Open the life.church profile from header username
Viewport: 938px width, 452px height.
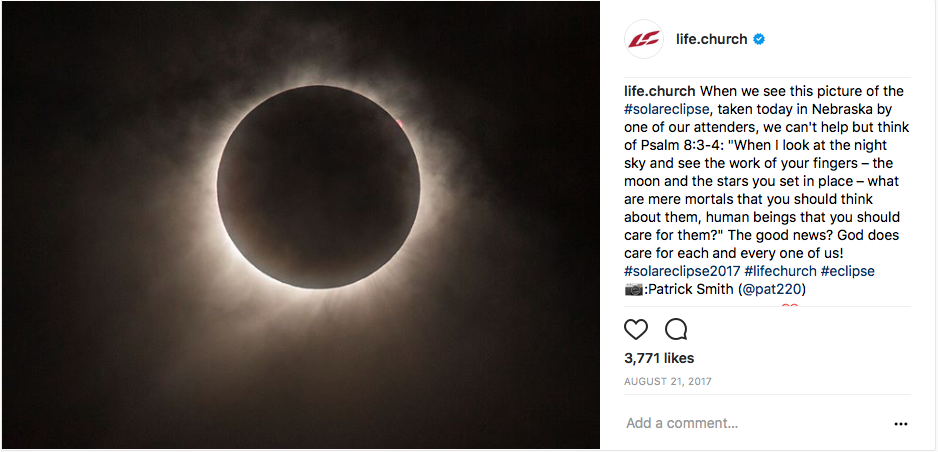711,39
